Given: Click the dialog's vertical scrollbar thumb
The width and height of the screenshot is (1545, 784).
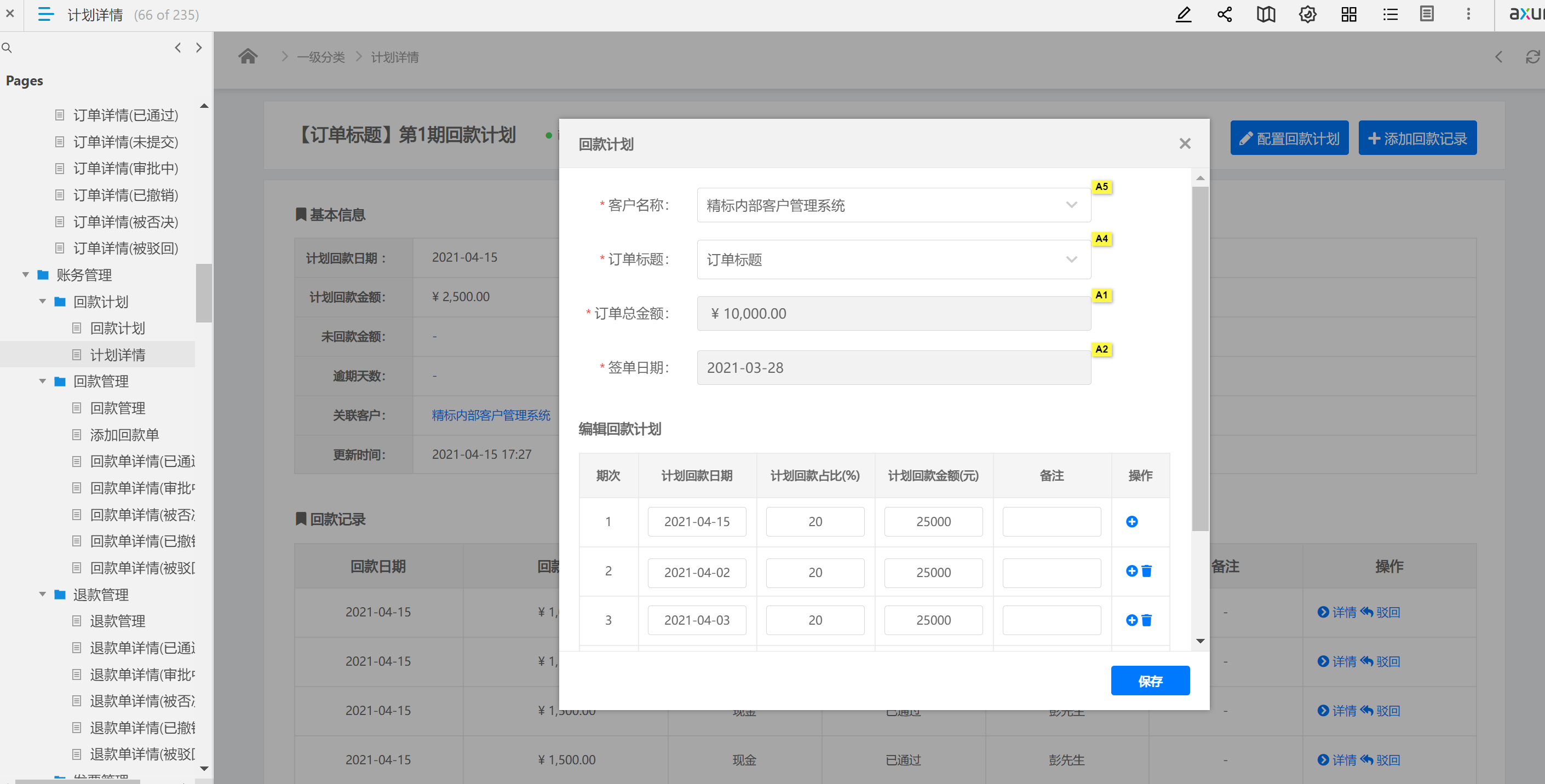Looking at the screenshot, I should click(1200, 359).
